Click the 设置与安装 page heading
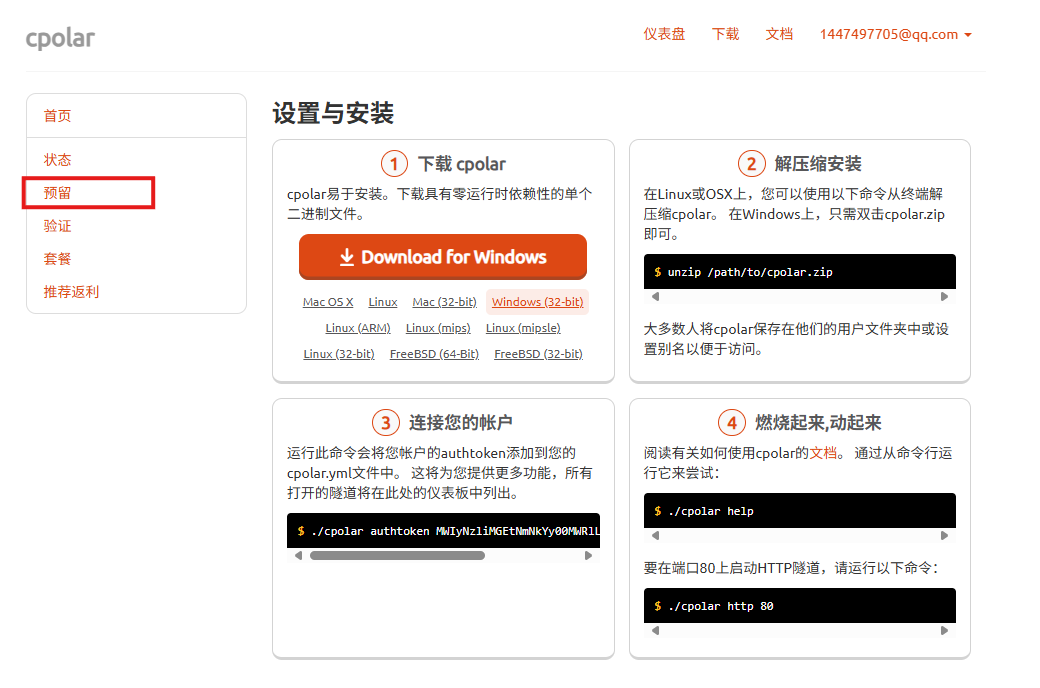Screen dimensions: 1040x688 point(333,113)
